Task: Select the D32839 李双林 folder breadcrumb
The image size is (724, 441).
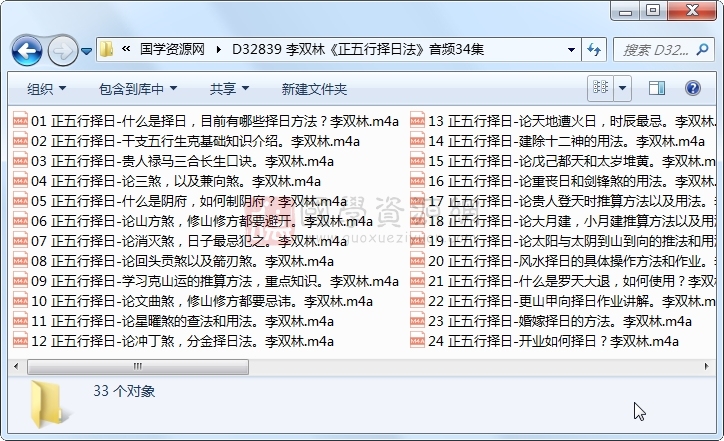Action: pos(358,49)
